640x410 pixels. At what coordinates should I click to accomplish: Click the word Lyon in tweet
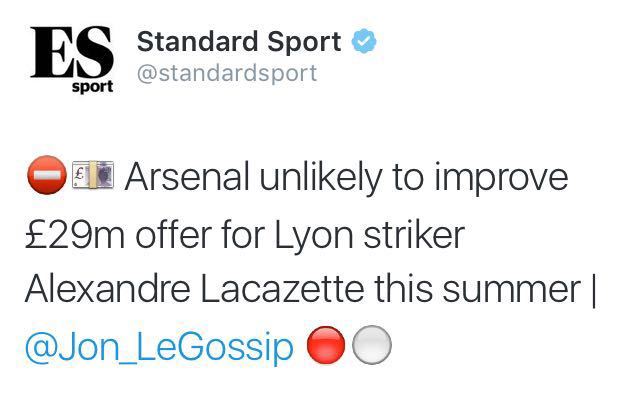click(x=313, y=236)
